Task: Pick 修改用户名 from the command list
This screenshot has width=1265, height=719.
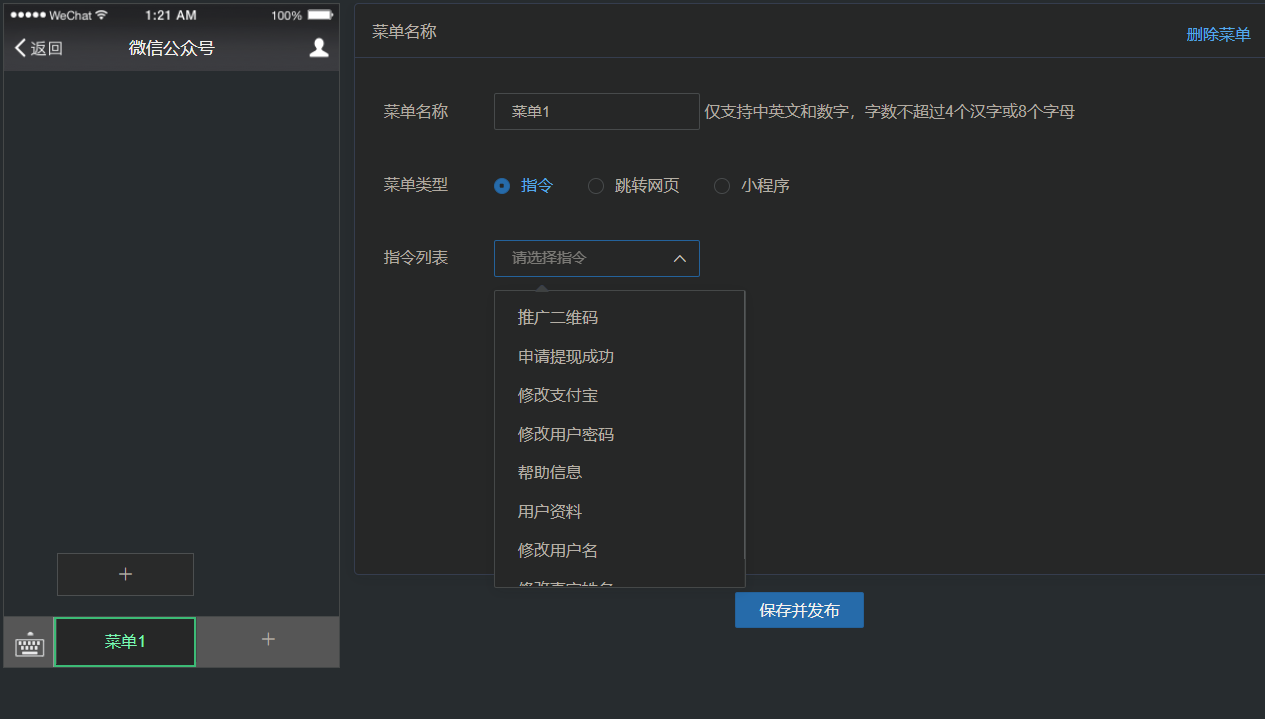Action: pos(620,551)
